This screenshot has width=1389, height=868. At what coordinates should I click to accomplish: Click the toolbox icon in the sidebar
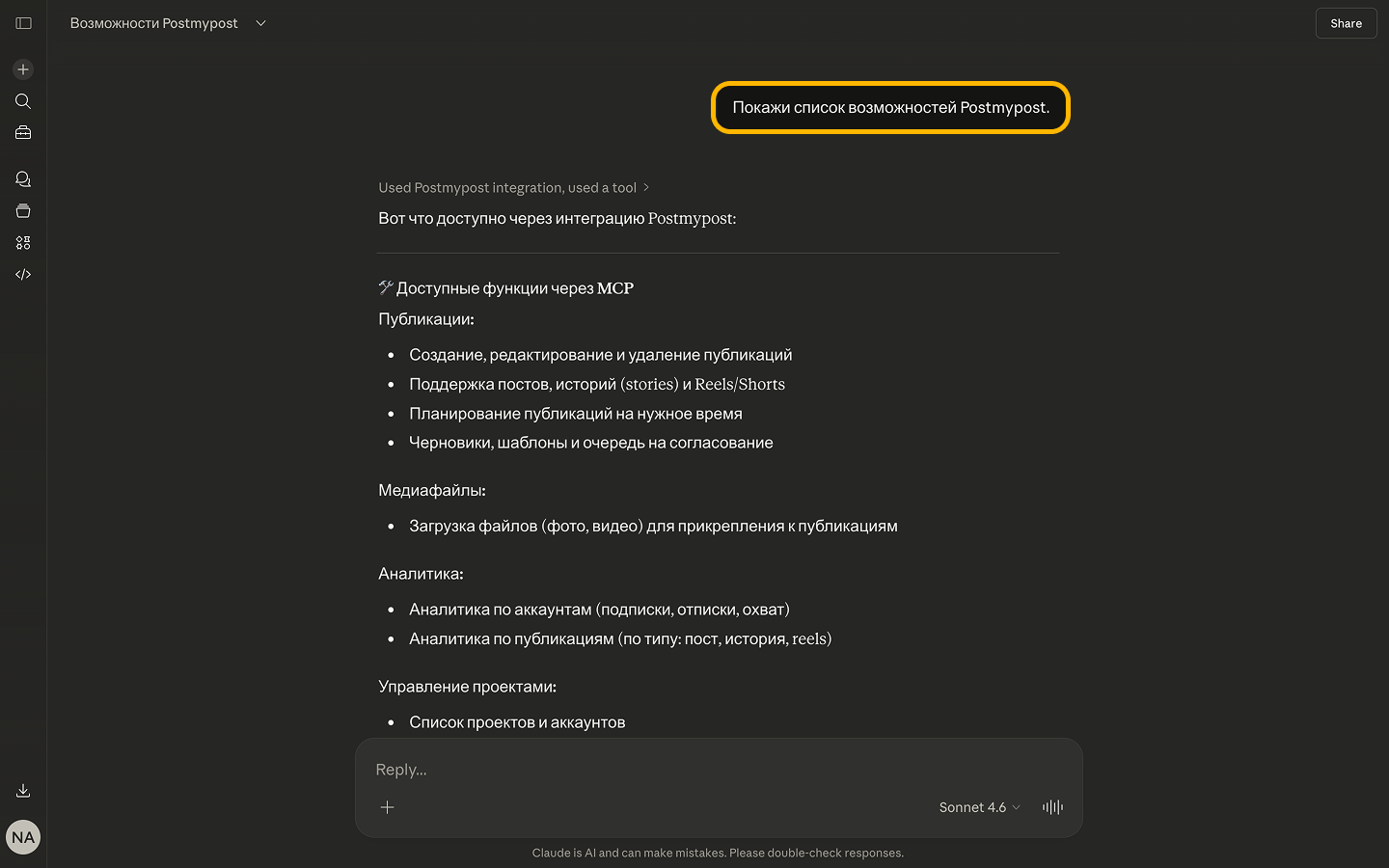tap(23, 133)
